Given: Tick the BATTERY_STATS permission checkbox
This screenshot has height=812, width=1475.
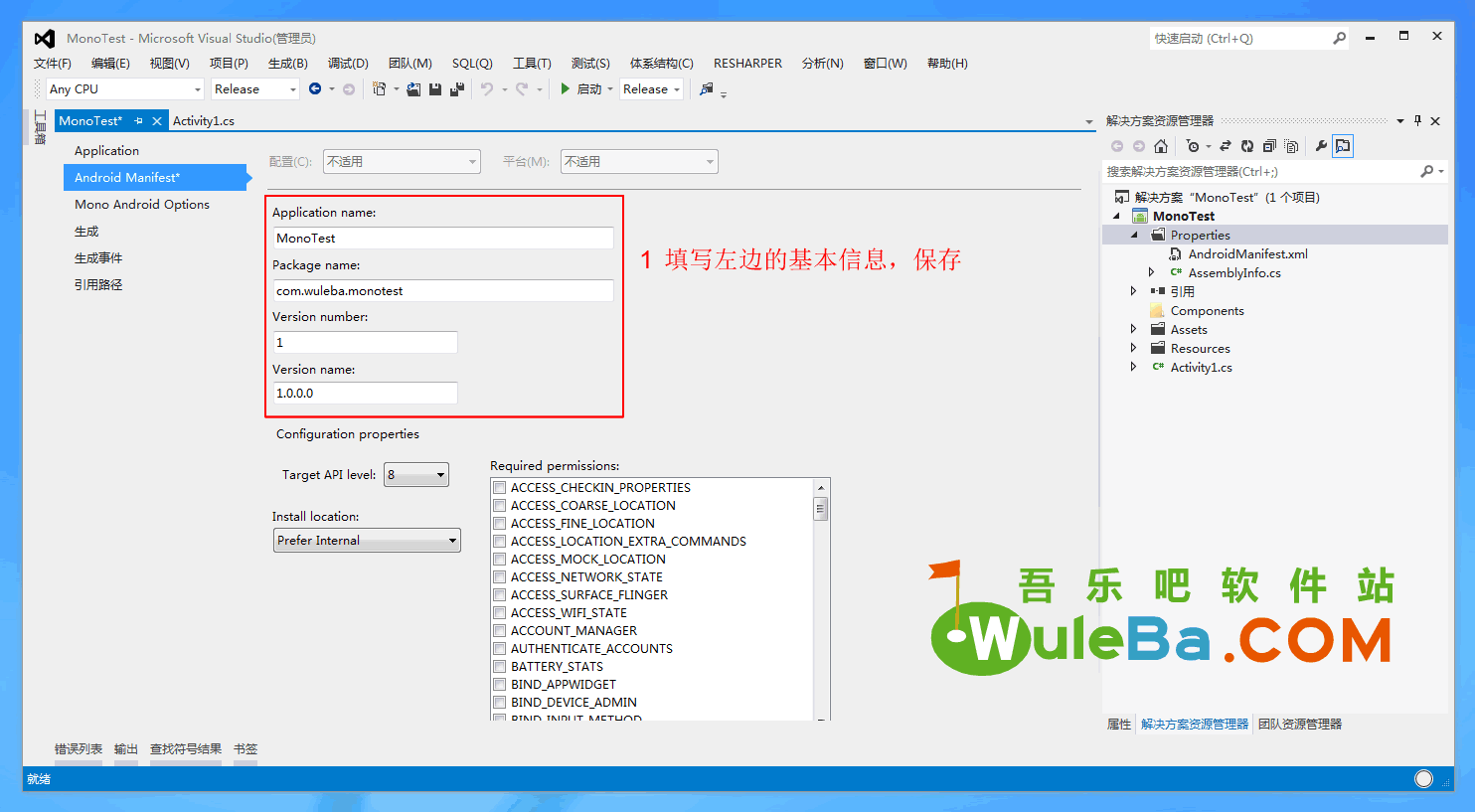Looking at the screenshot, I should tap(500, 667).
